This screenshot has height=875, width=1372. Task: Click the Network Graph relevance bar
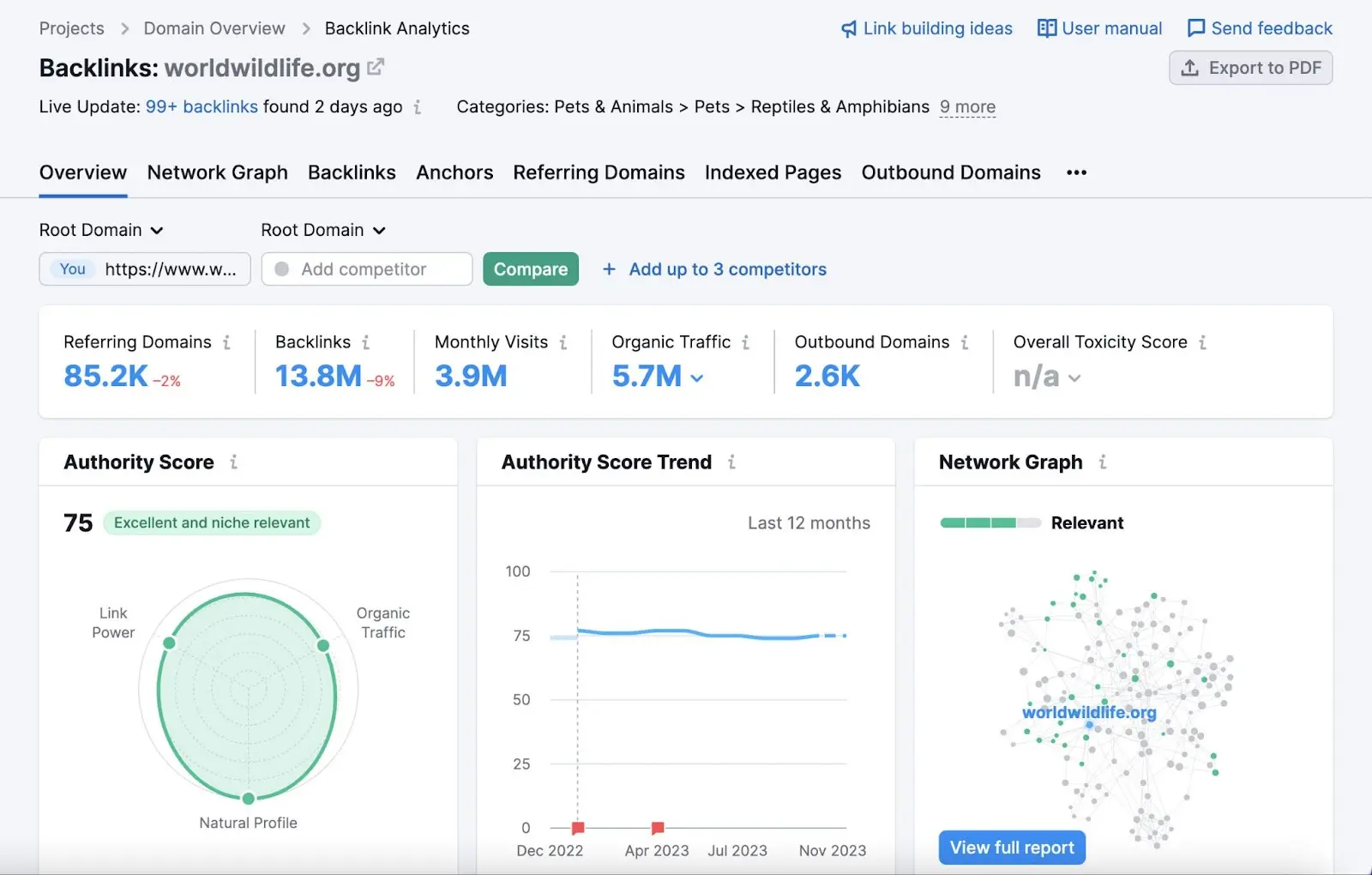[990, 522]
